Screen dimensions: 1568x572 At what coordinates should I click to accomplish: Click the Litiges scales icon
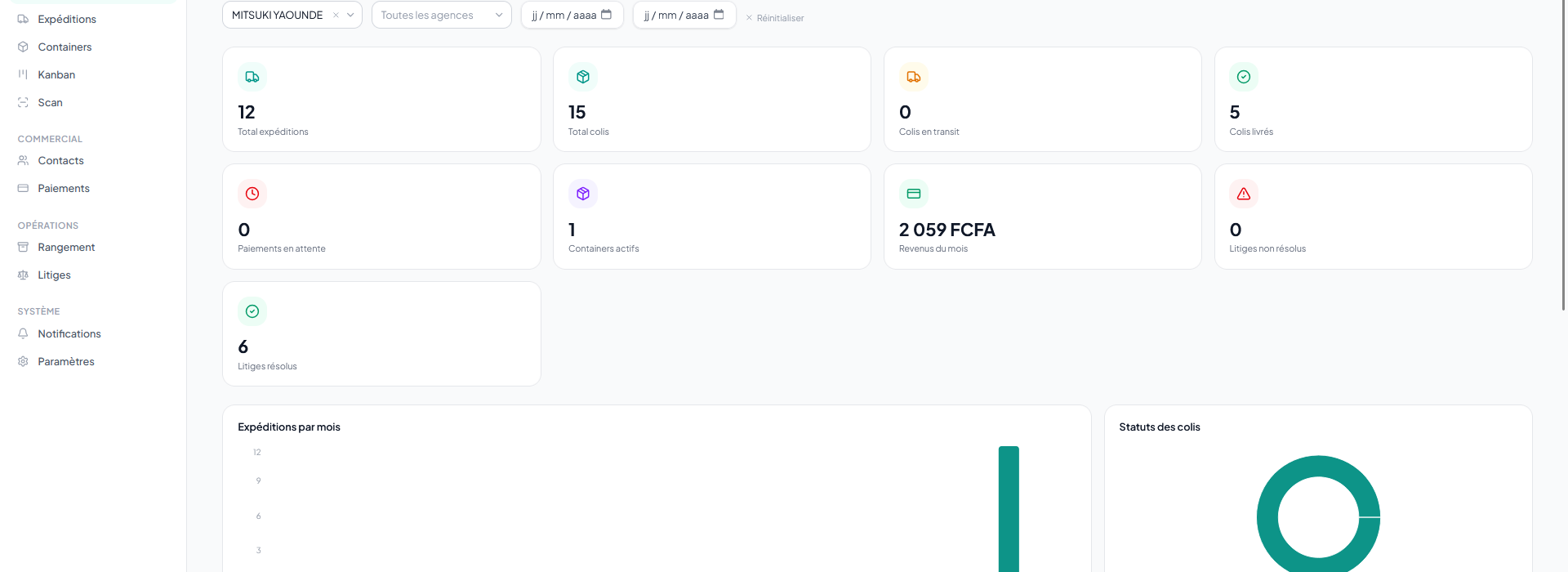(23, 275)
